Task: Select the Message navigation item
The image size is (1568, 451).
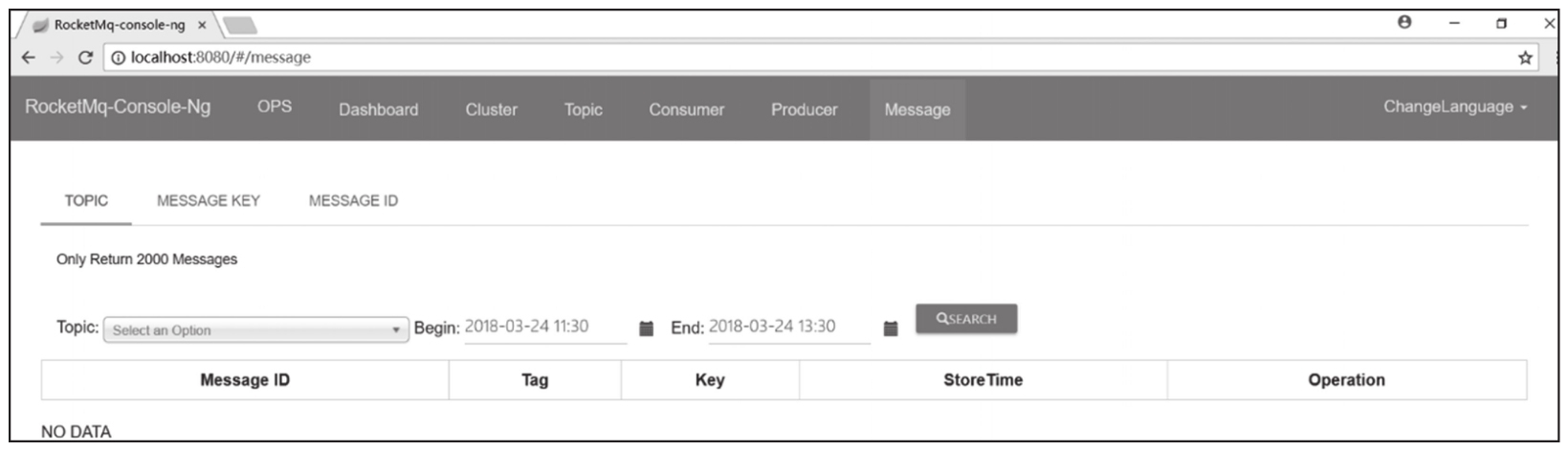Action: [917, 110]
